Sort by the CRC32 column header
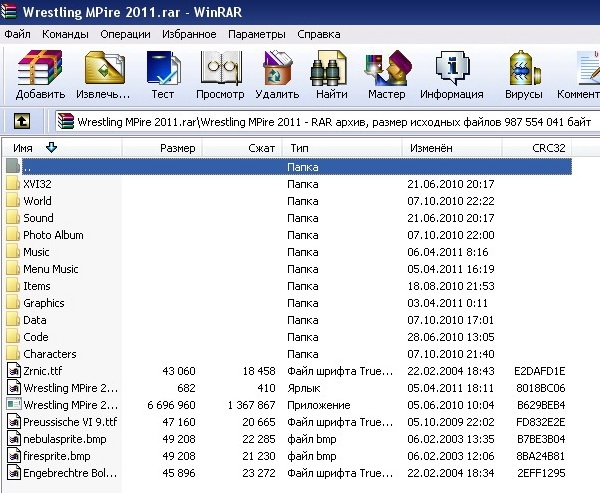 click(x=537, y=148)
